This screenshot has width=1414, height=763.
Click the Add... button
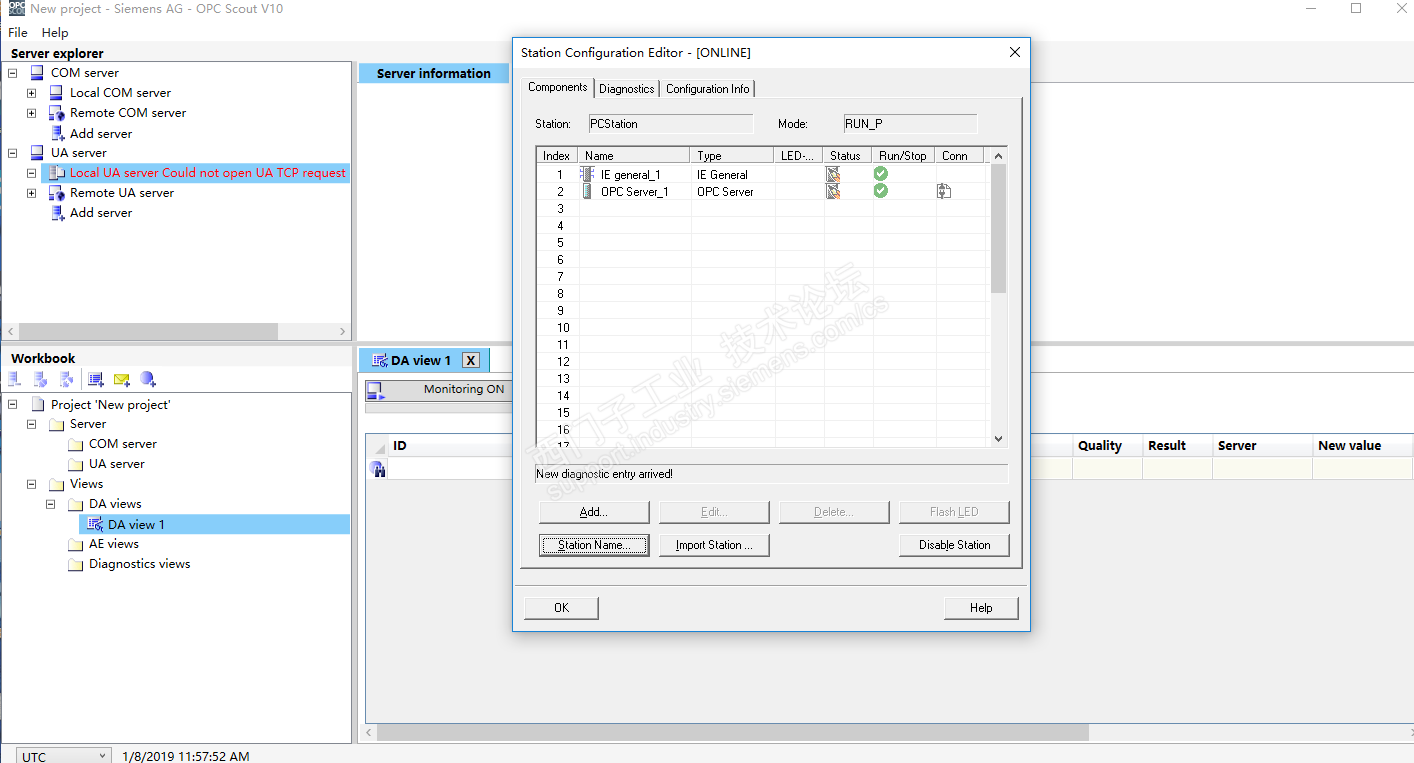tap(594, 512)
